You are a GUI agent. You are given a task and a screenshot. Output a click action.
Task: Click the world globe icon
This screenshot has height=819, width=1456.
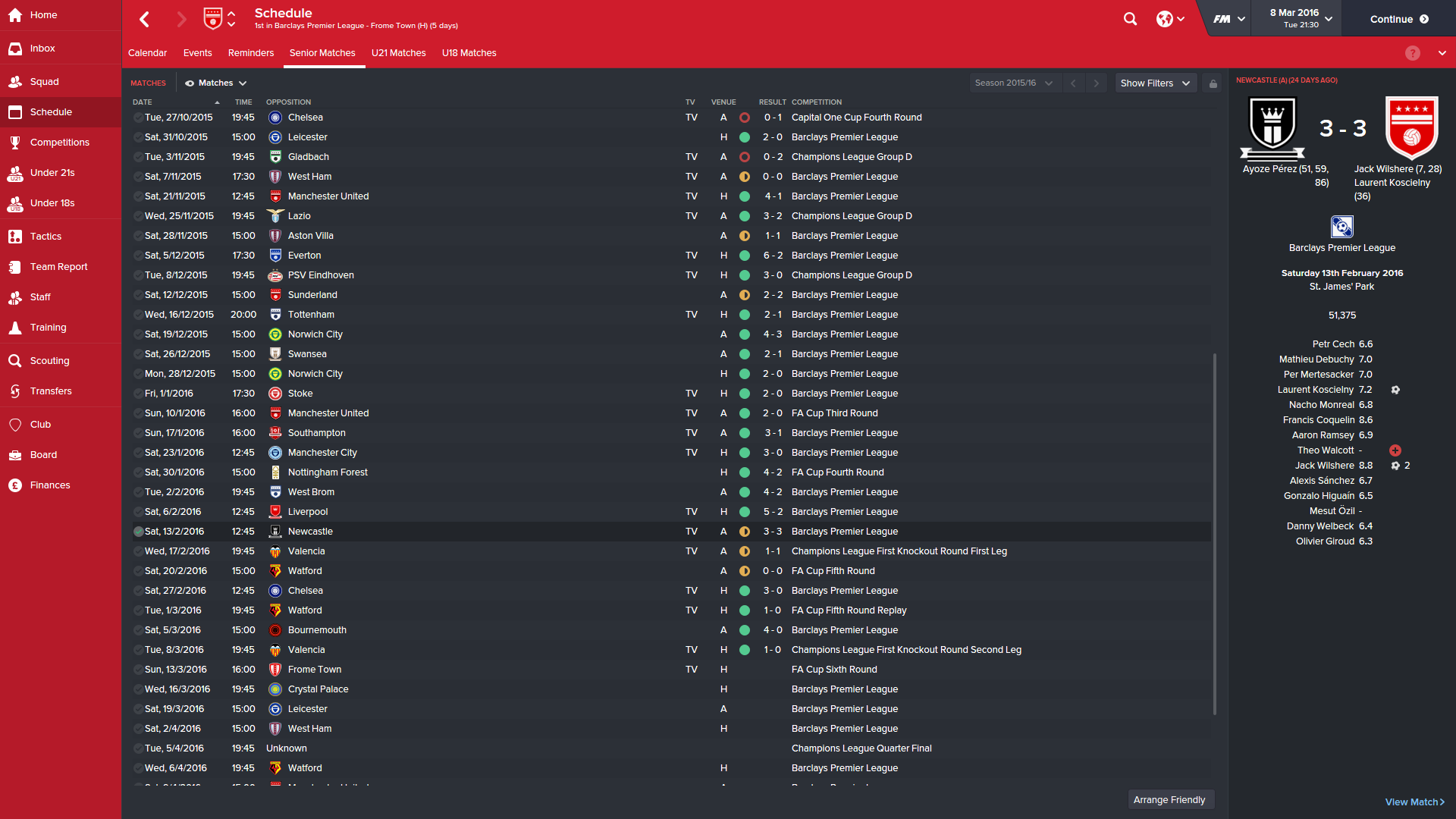[1164, 19]
